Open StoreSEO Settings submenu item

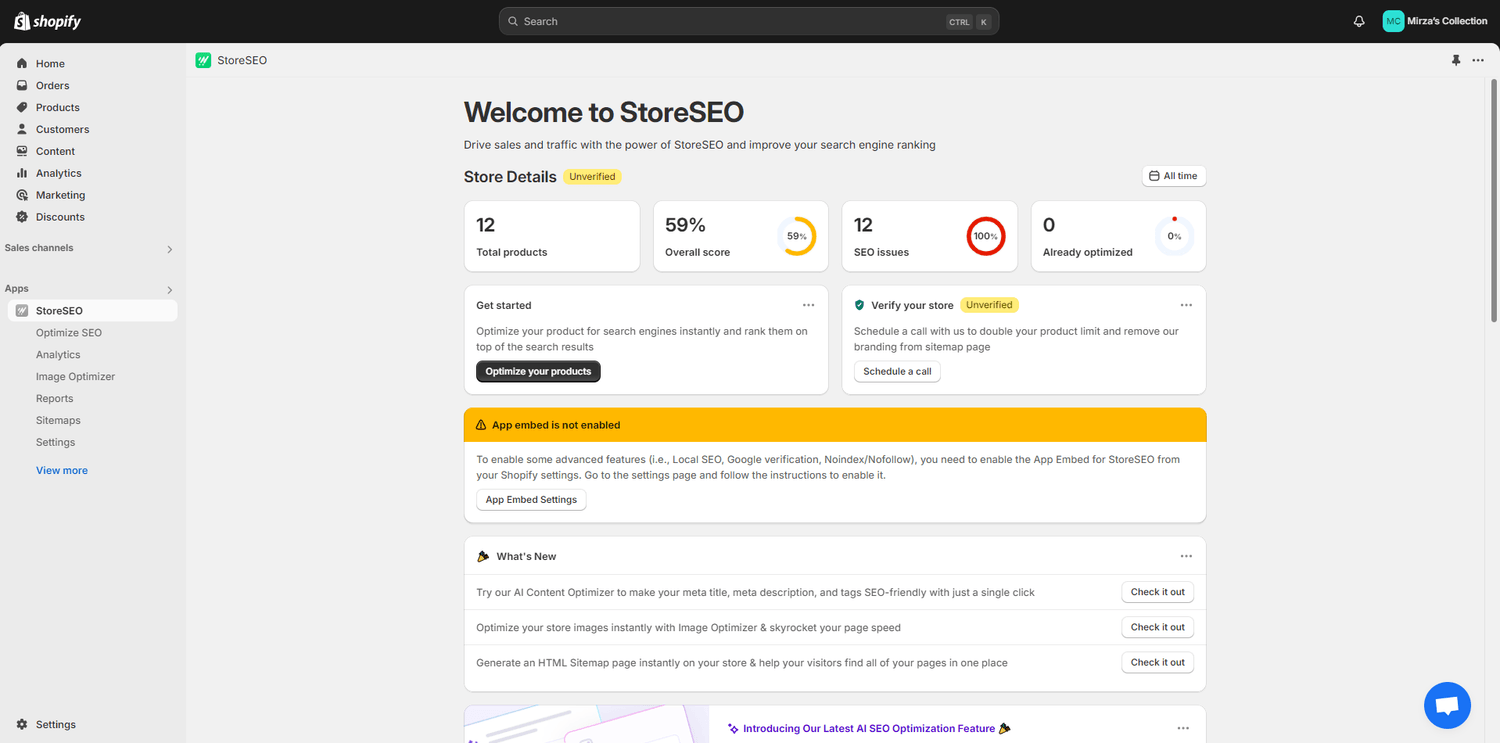[x=55, y=443]
